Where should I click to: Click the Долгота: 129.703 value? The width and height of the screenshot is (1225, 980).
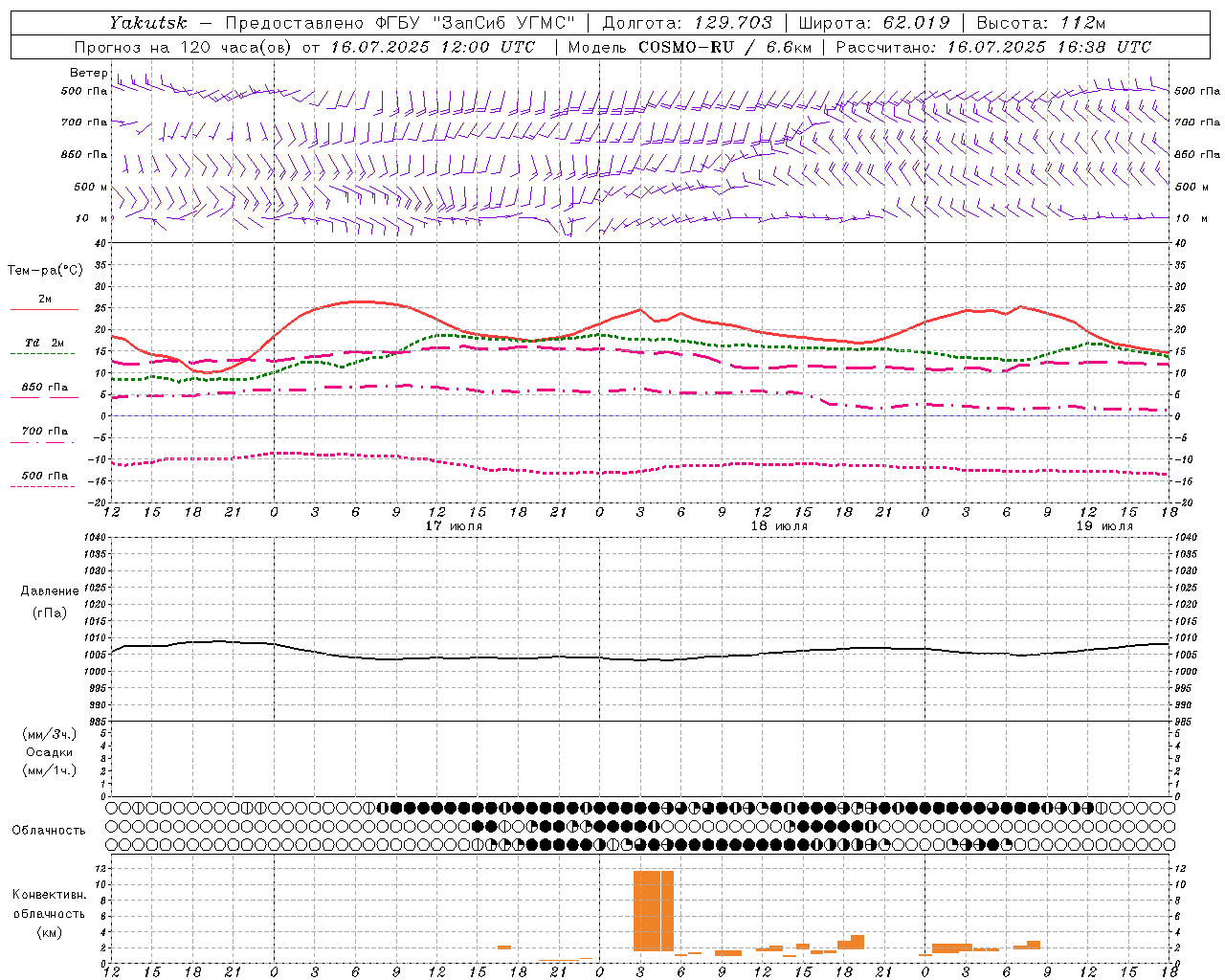point(687,23)
